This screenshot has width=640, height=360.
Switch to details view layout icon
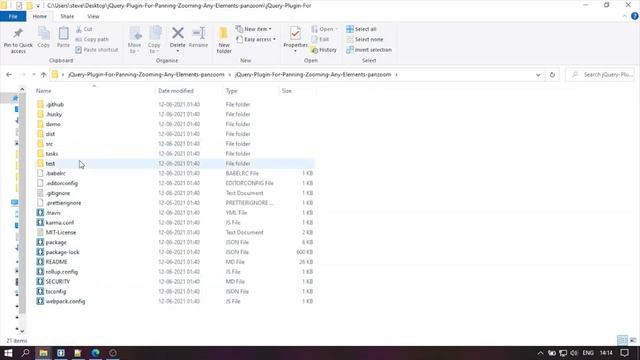622,340
